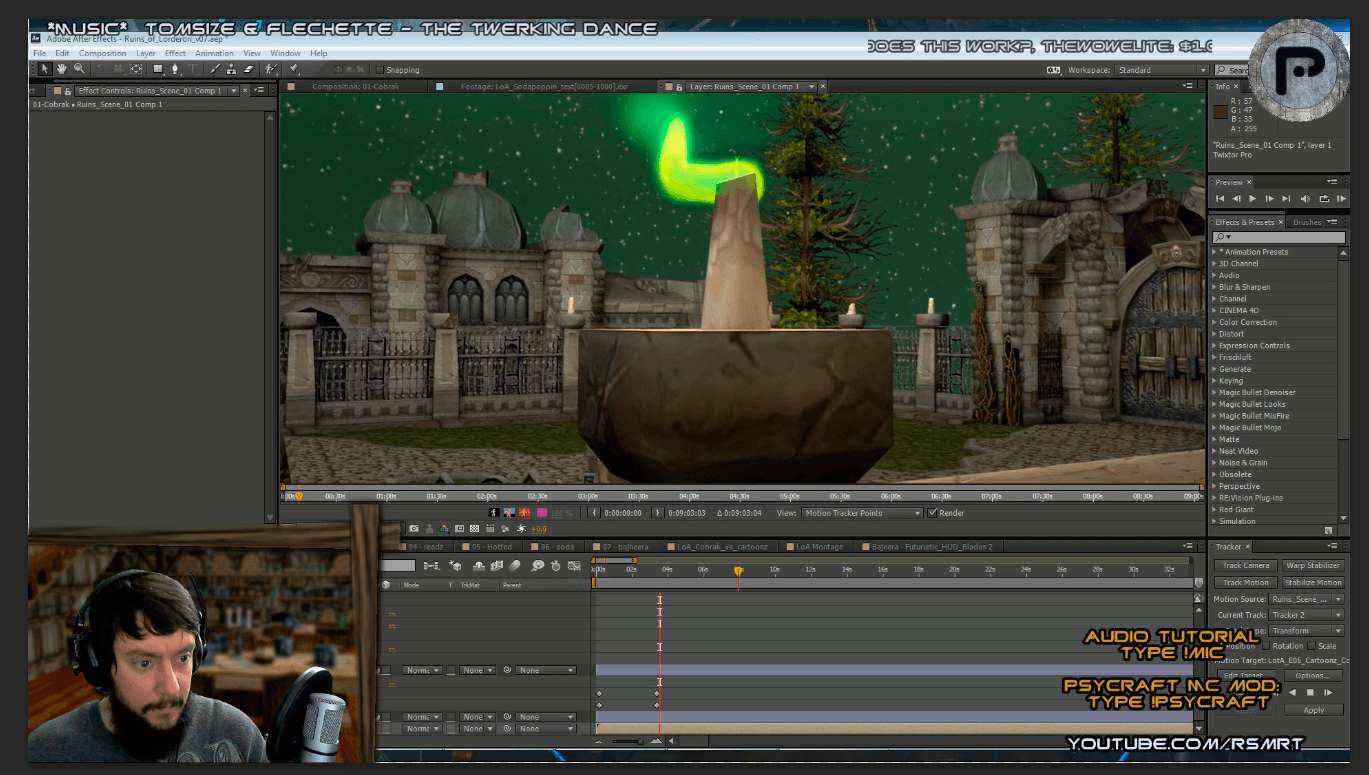Click the Effects list scroll-down arrow
This screenshot has width=1369, height=775.
(x=1342, y=519)
